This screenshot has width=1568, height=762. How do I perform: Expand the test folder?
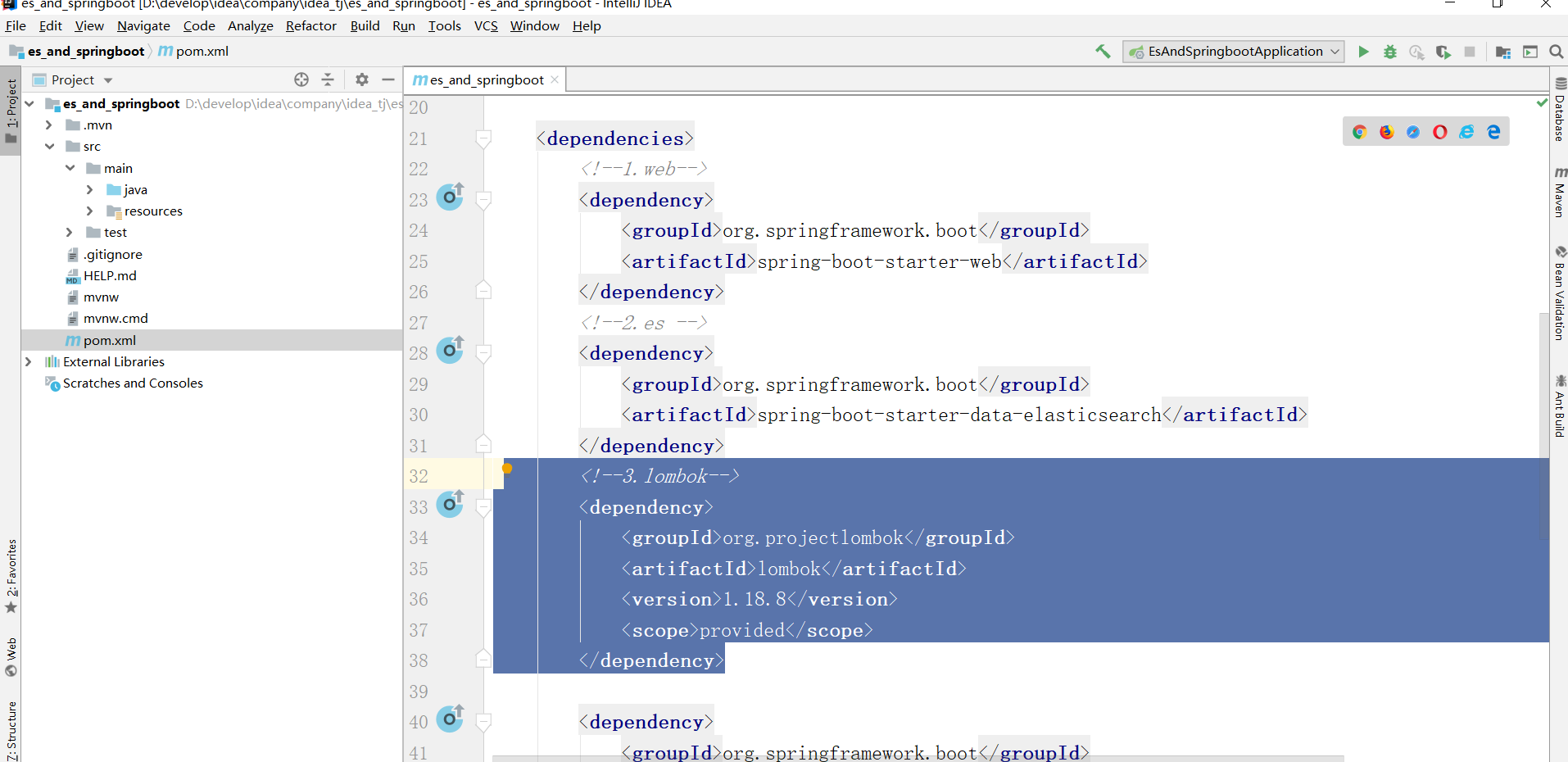(70, 233)
